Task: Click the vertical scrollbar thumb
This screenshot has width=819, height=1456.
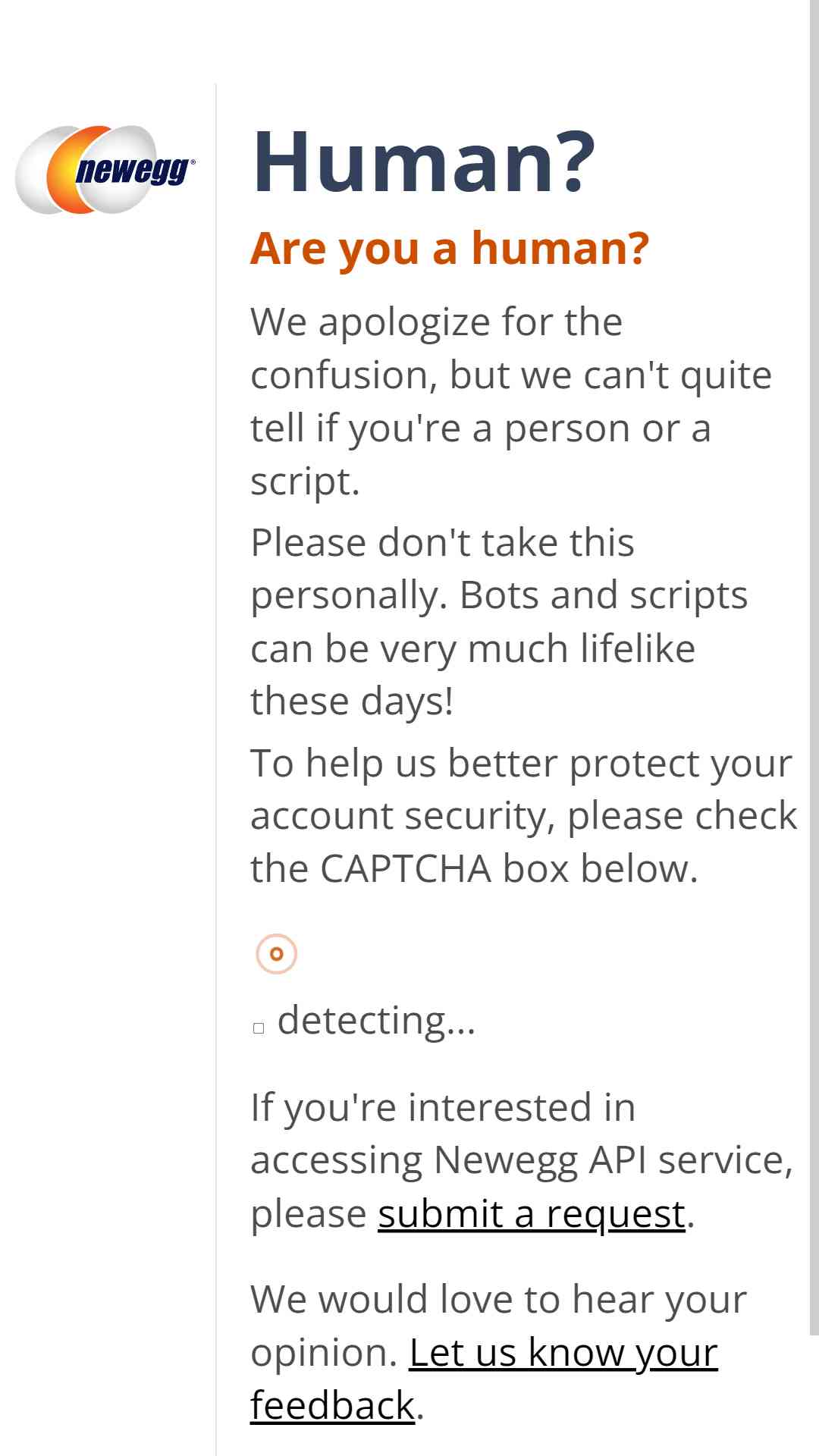Action: click(814, 667)
